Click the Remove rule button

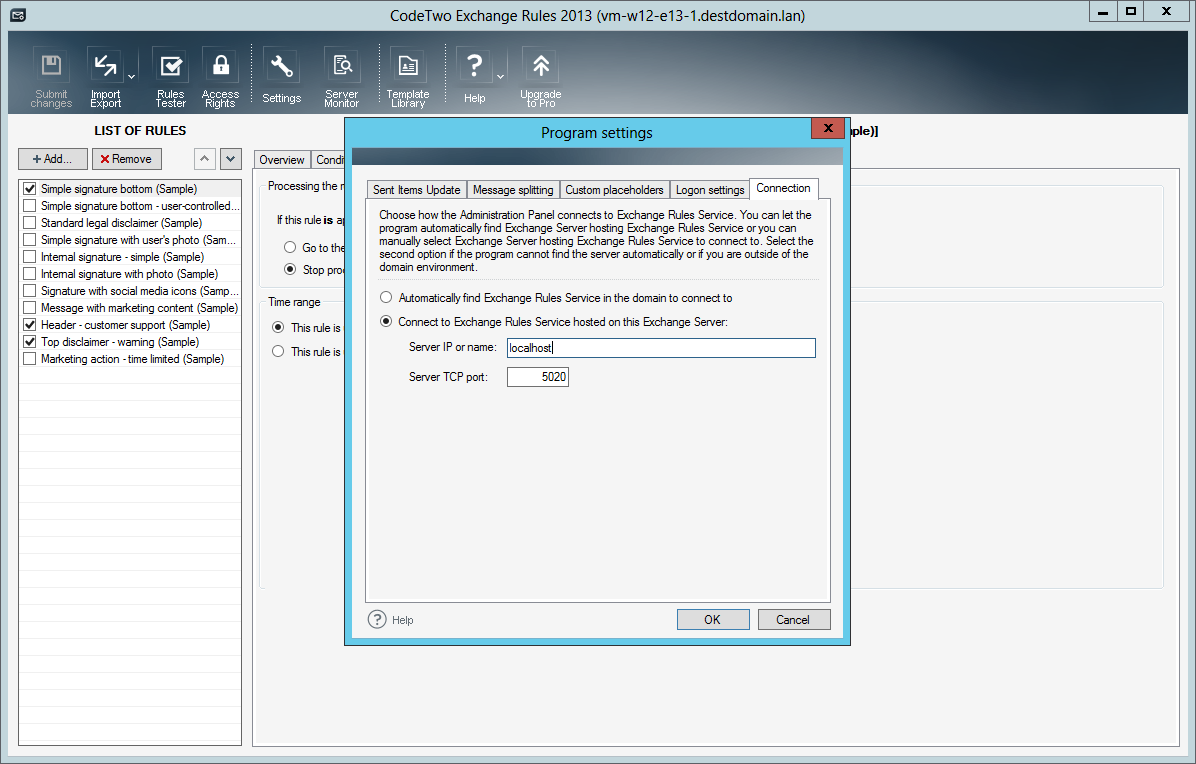[127, 159]
